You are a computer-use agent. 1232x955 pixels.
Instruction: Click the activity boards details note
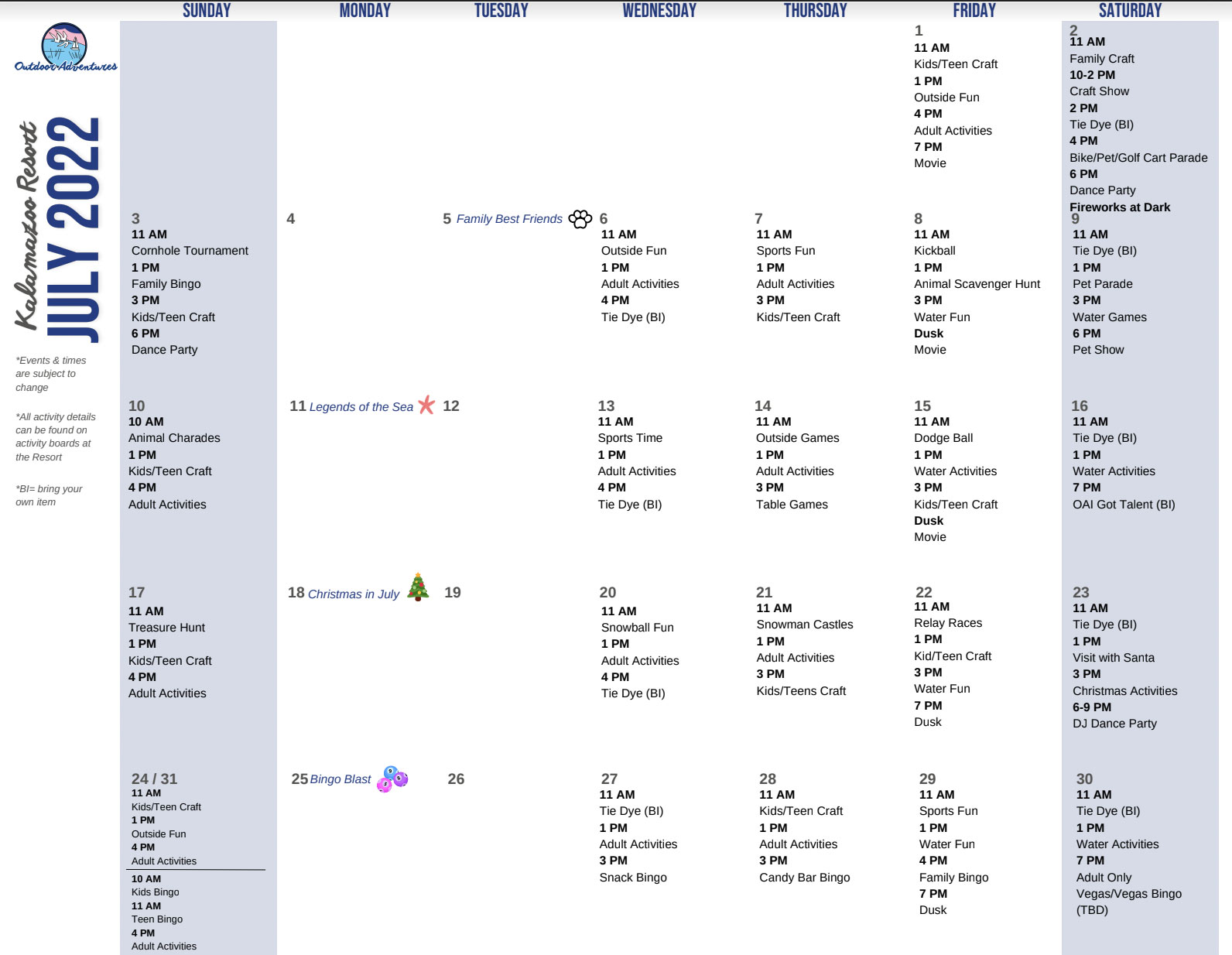click(x=55, y=437)
